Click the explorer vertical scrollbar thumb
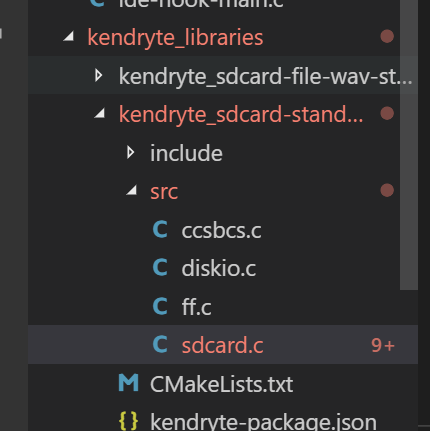 coord(409,143)
